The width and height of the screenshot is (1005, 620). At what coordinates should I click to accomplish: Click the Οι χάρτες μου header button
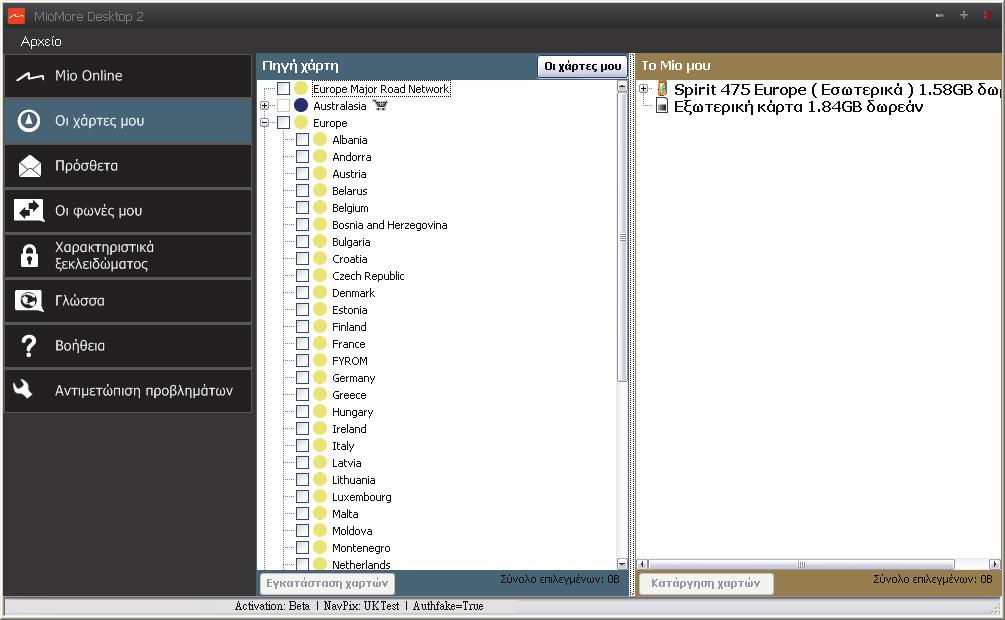(x=582, y=66)
